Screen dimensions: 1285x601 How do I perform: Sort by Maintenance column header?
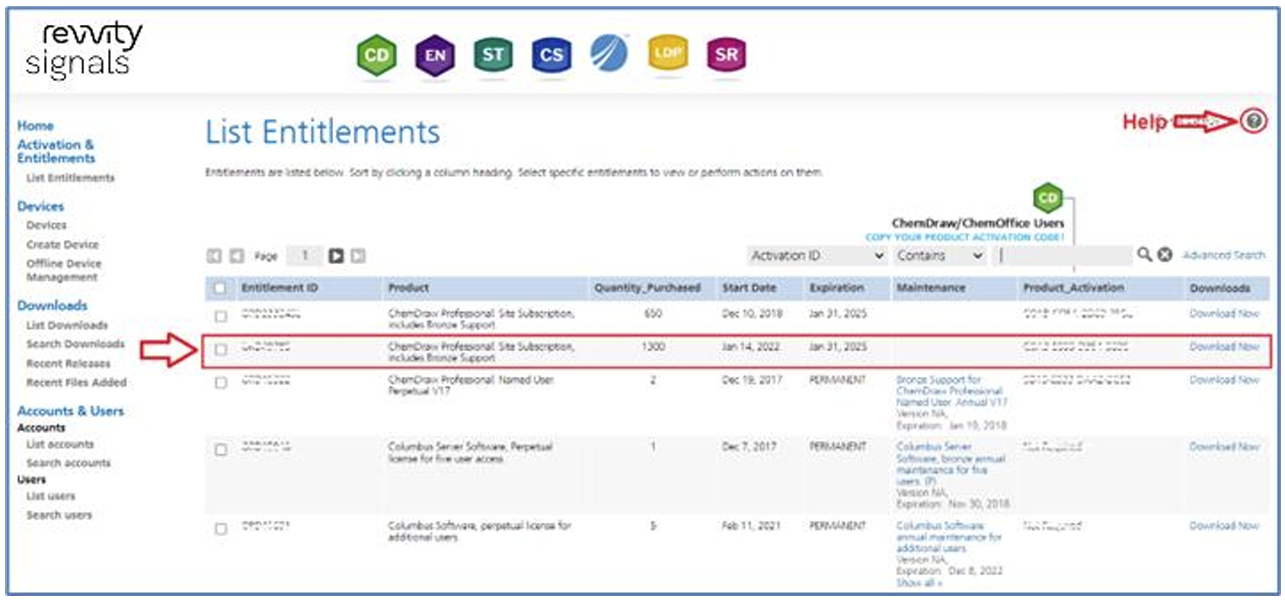931,288
